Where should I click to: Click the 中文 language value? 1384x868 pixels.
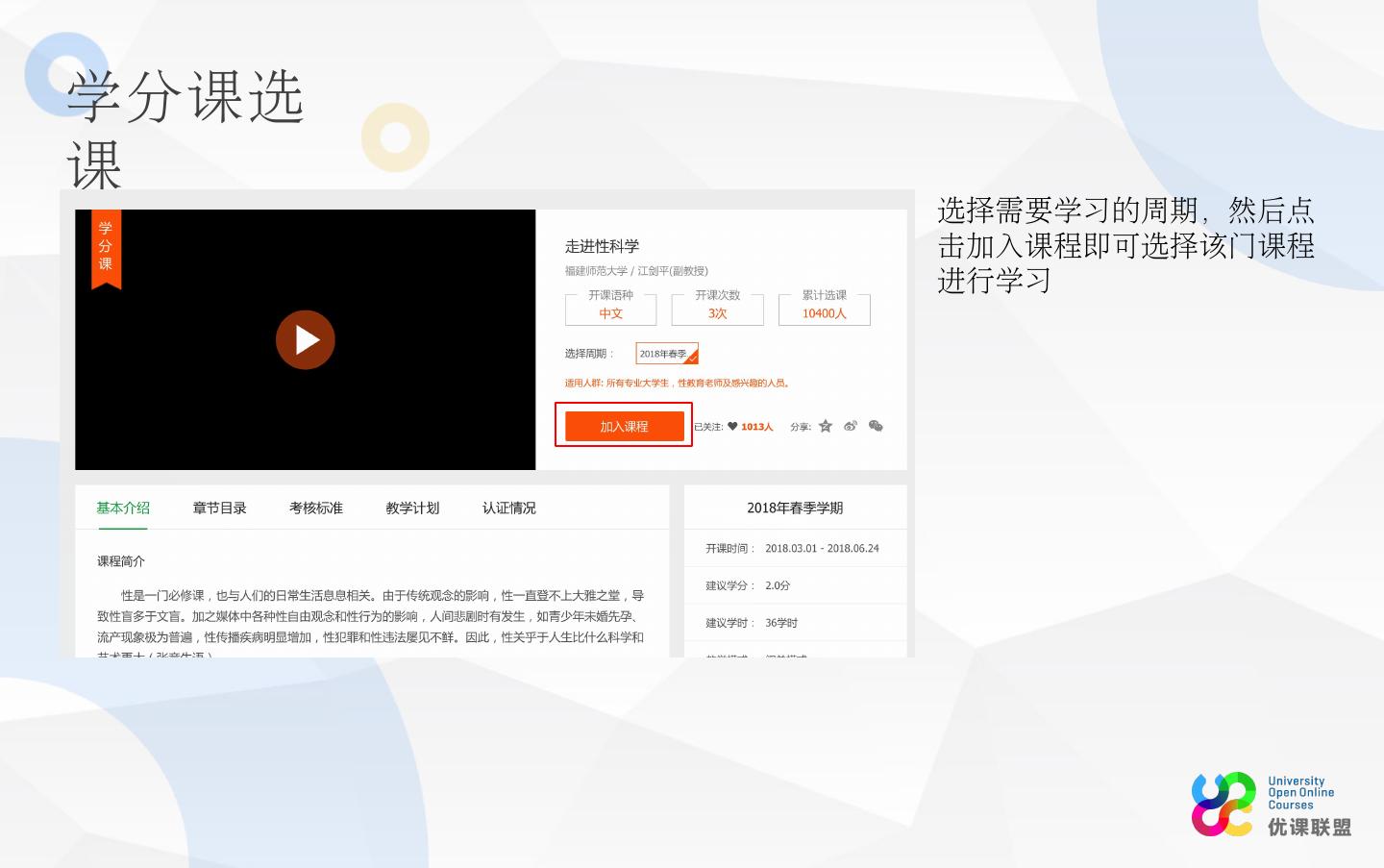coord(611,313)
